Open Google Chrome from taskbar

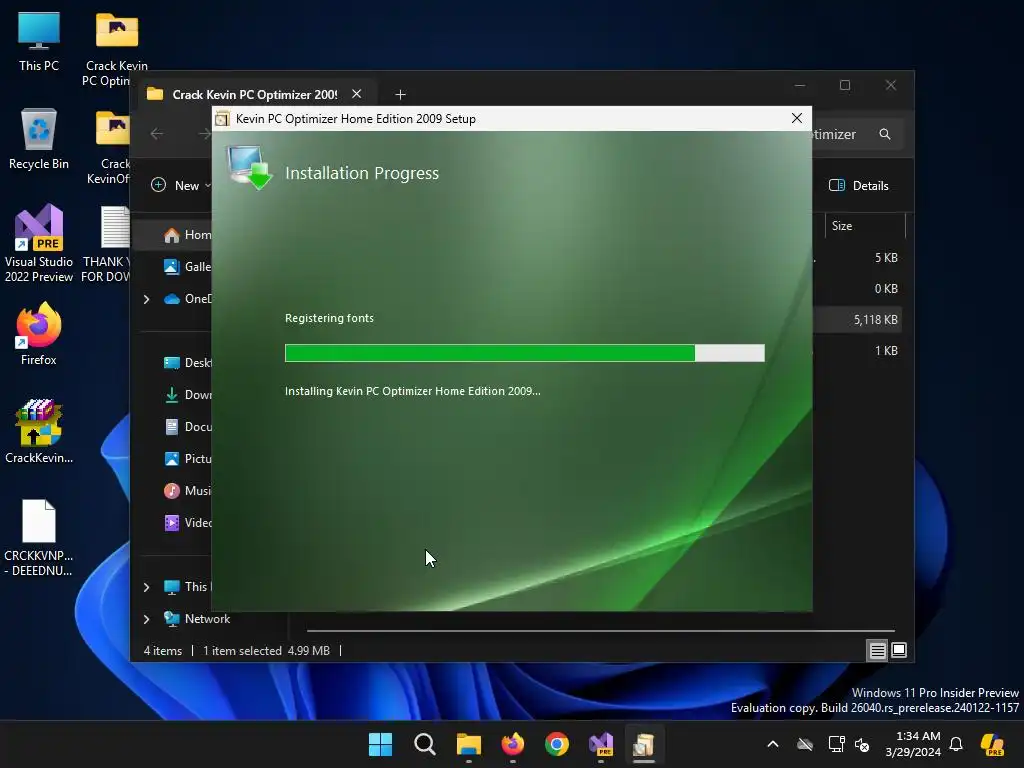(x=556, y=744)
